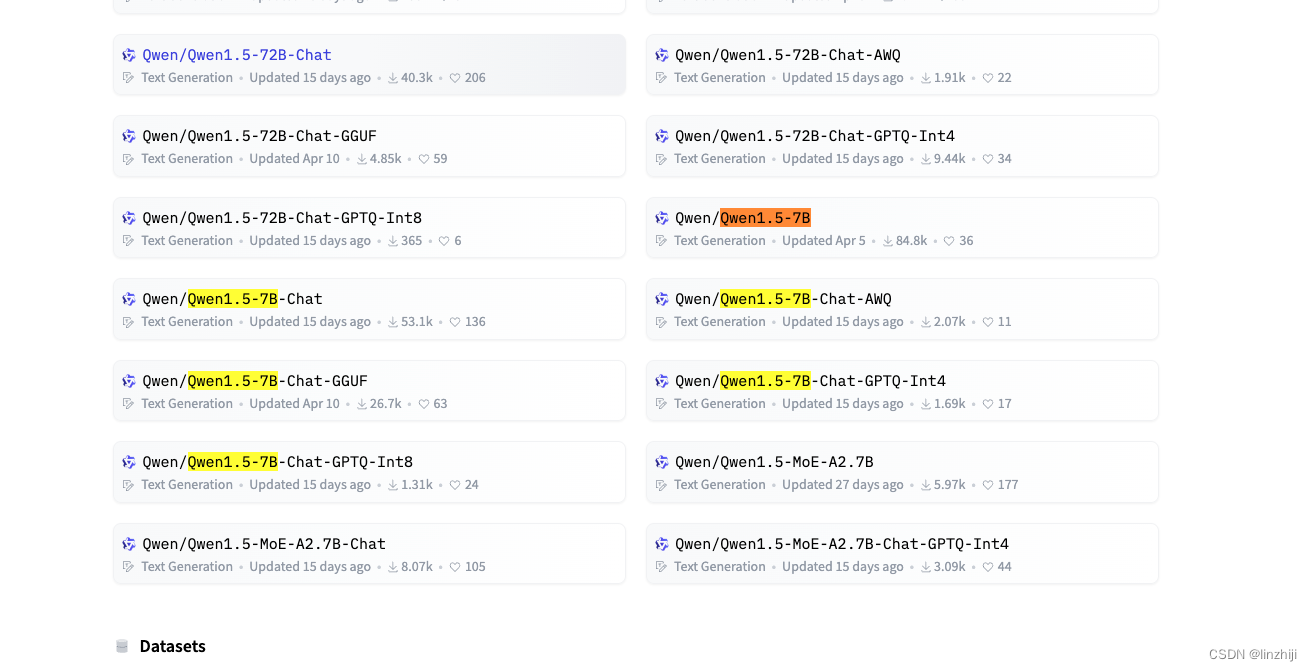1312x671 pixels.
Task: Open the Qwen/Qwen1.5-7B-Chat-AWQ model card
Action: click(x=902, y=309)
